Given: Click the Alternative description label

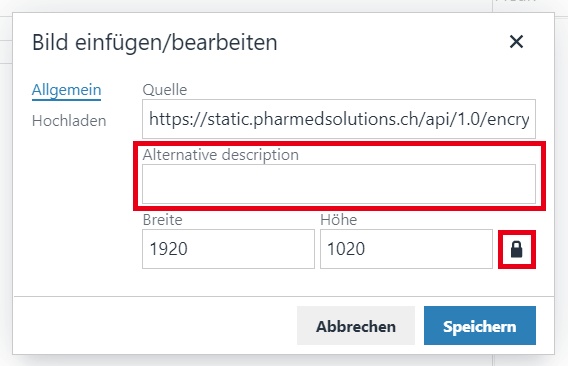Looking at the screenshot, I should click(x=221, y=155).
